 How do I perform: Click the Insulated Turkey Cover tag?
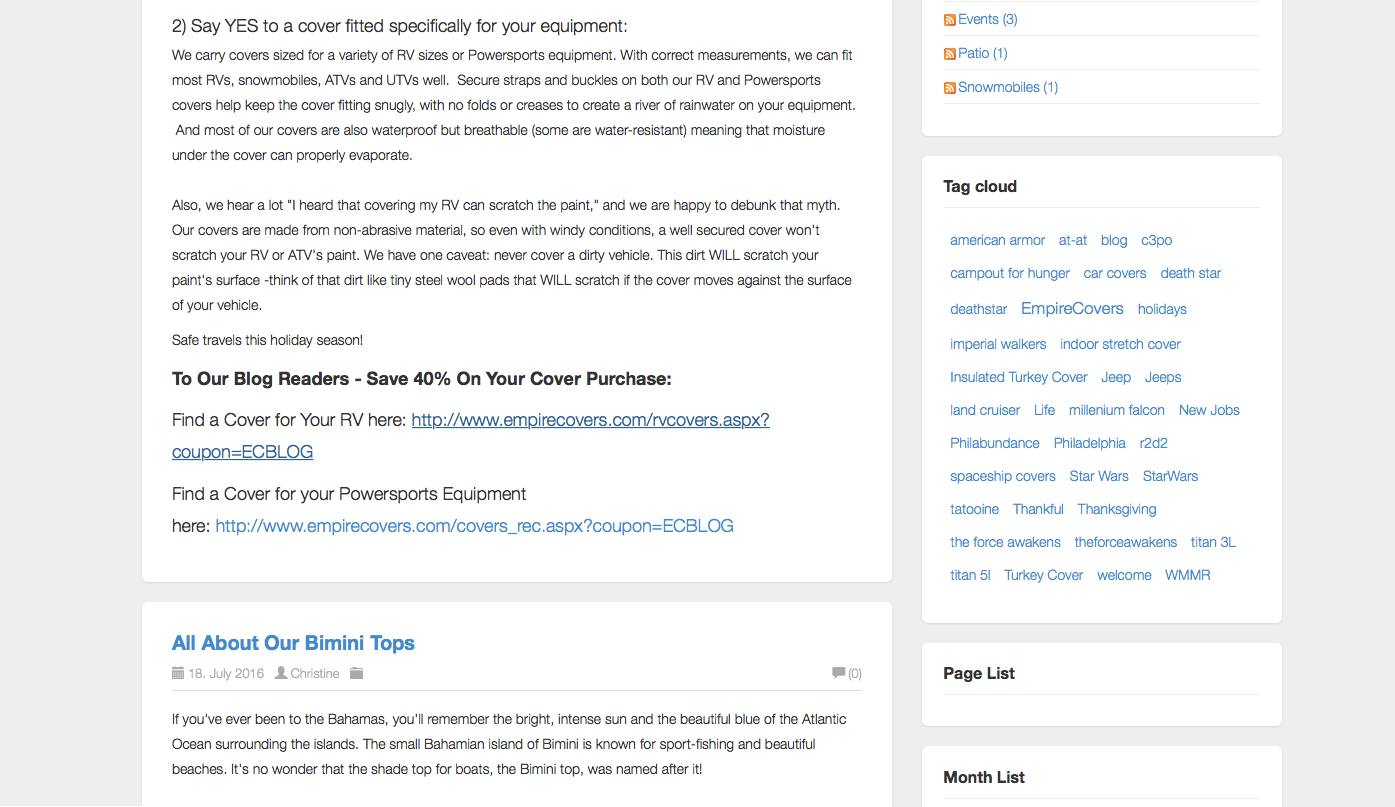pyautogui.click(x=1018, y=377)
